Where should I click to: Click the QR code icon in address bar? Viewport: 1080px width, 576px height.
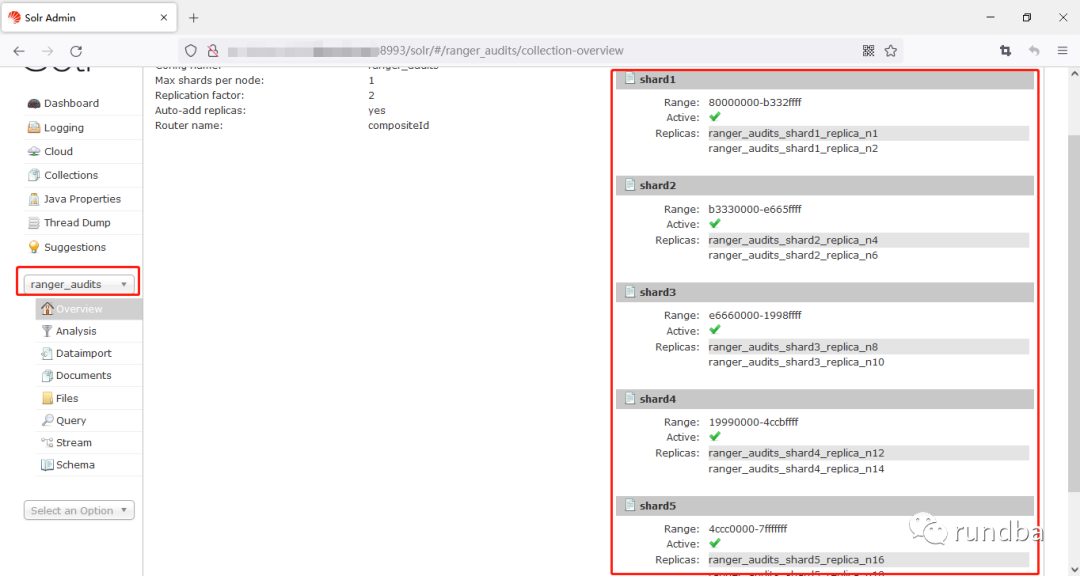pos(869,51)
